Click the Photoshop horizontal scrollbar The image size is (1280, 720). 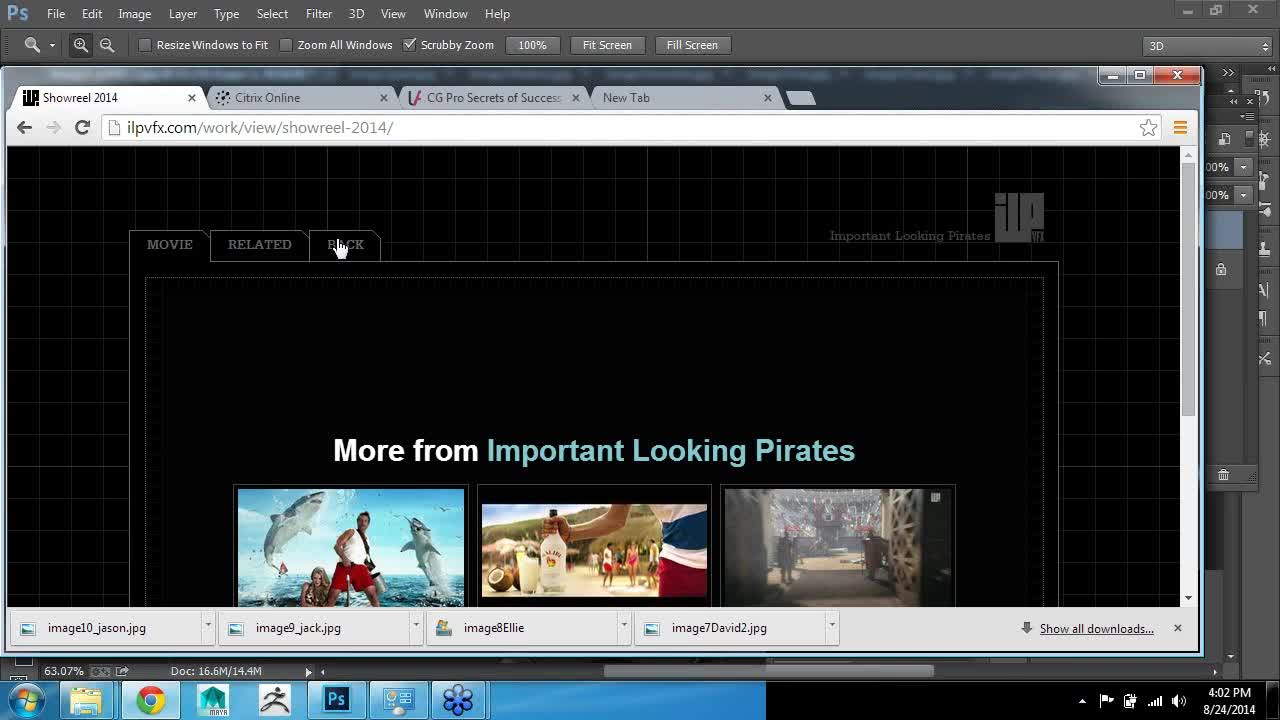(769, 671)
